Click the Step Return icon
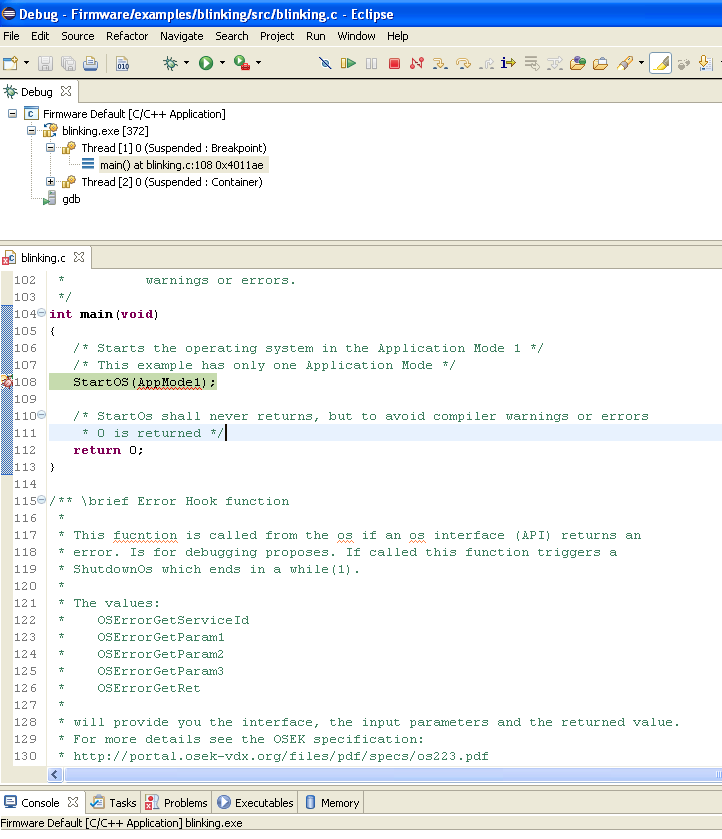 487,64
